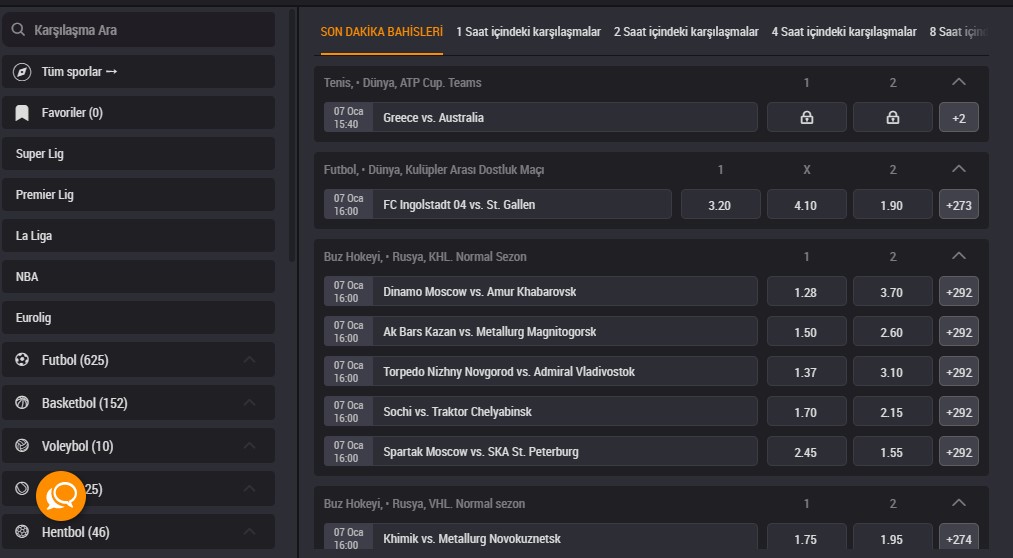The width and height of the screenshot is (1013, 558).
Task: Open +292 markets for Spartak Moscow match
Action: tap(959, 451)
